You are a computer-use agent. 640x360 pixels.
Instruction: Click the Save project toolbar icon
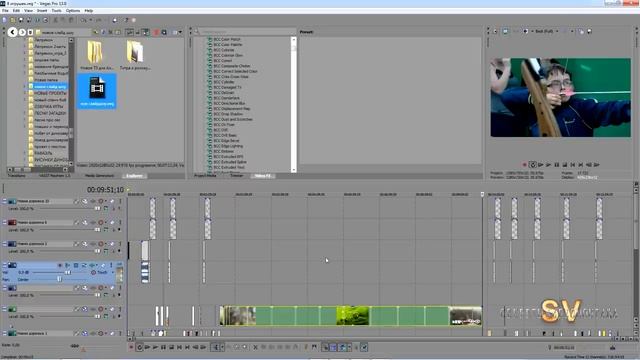pos(21,20)
